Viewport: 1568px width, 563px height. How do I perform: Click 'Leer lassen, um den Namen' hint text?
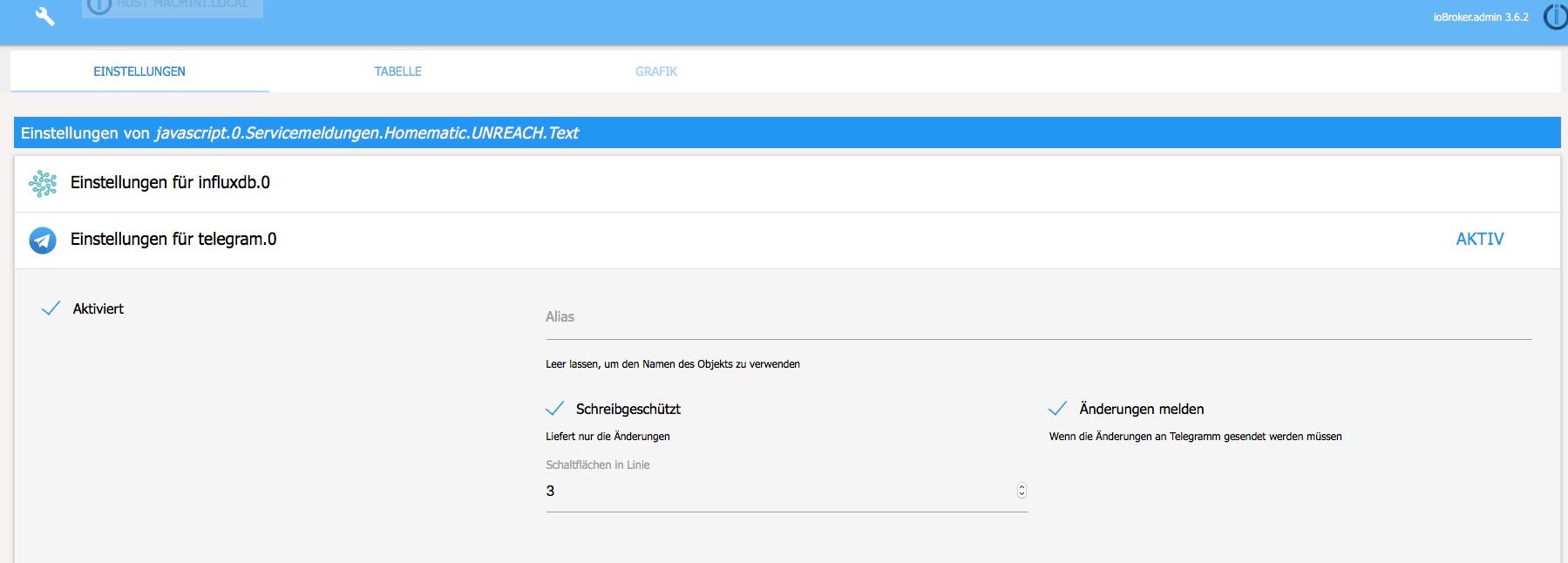click(673, 364)
